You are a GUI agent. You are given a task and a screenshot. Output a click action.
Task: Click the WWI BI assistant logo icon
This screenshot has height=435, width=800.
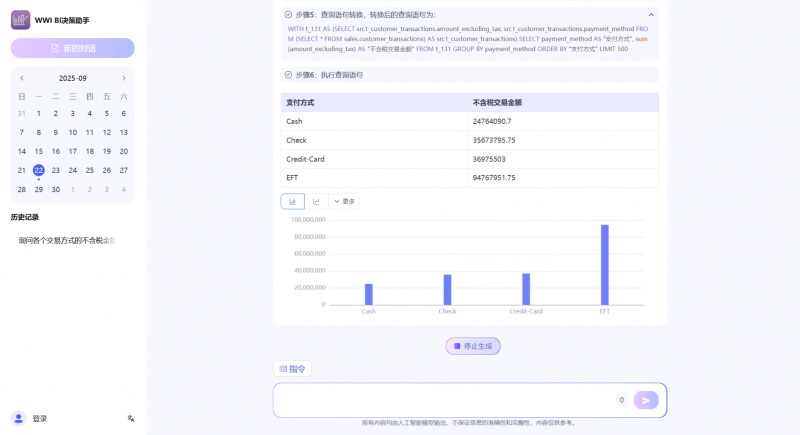20,19
